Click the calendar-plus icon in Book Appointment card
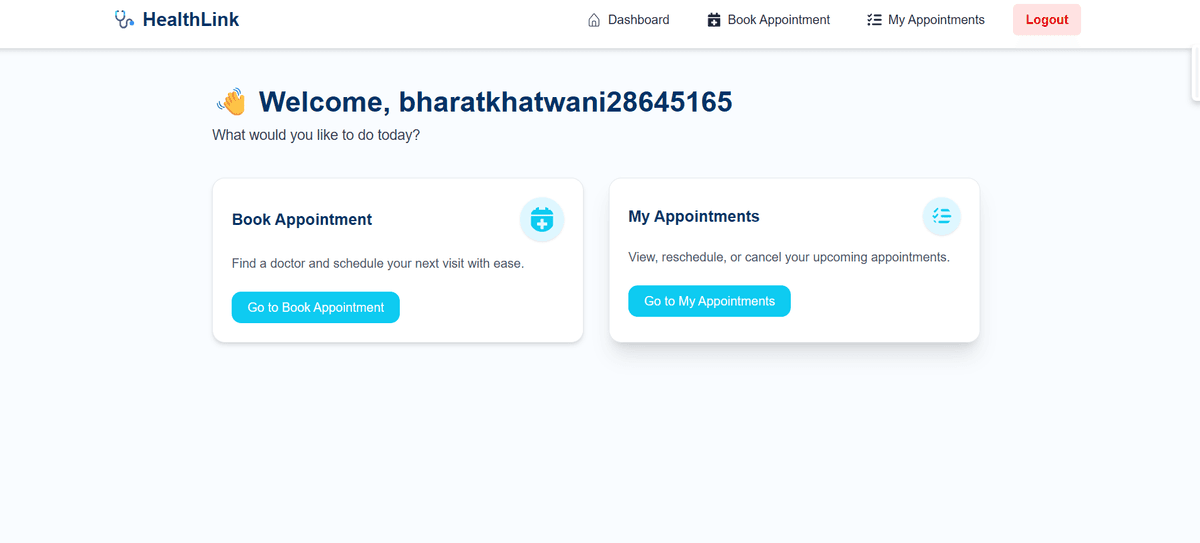 542,219
